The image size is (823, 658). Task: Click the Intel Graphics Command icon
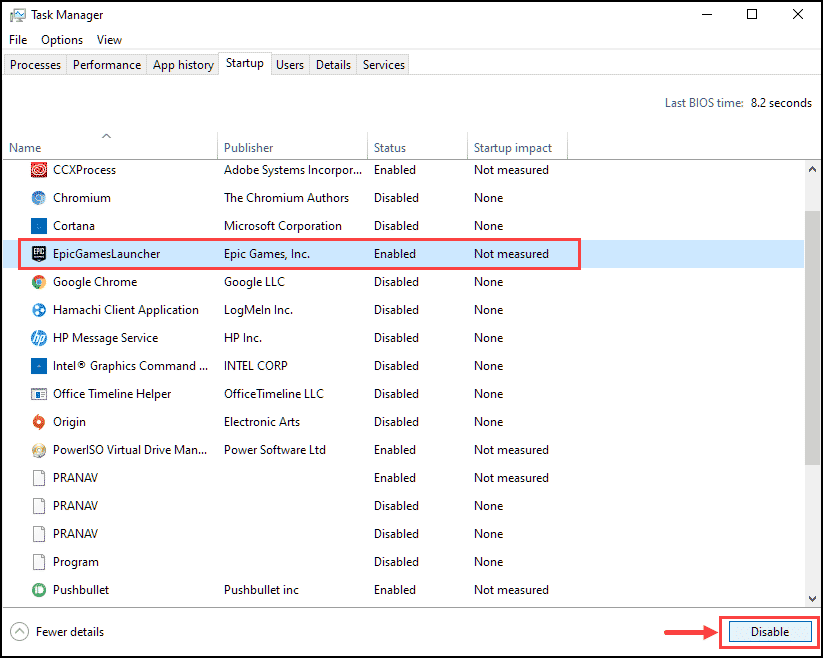point(39,366)
